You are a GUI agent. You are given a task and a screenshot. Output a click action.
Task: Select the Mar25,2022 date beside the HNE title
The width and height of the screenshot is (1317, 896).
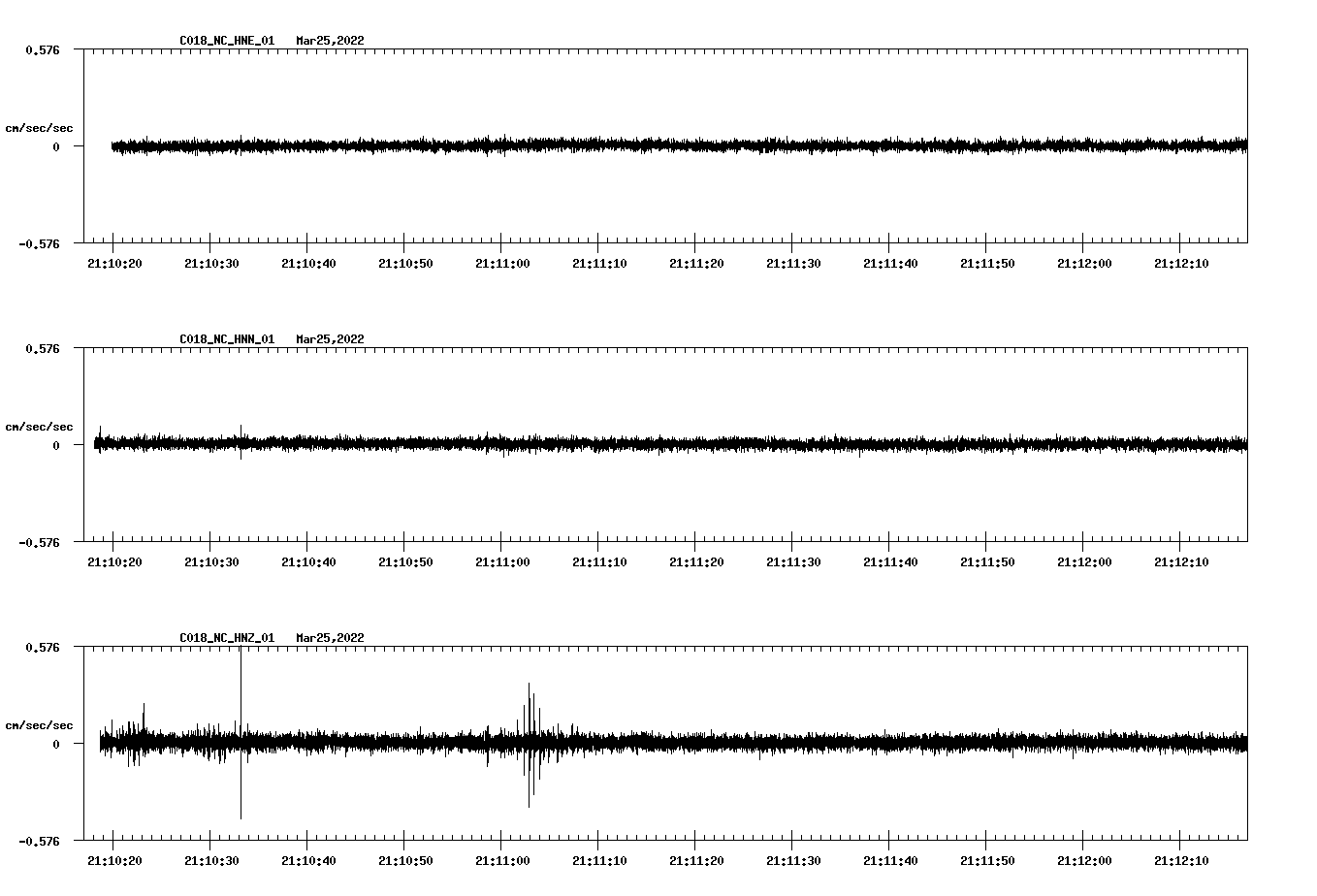tap(330, 41)
